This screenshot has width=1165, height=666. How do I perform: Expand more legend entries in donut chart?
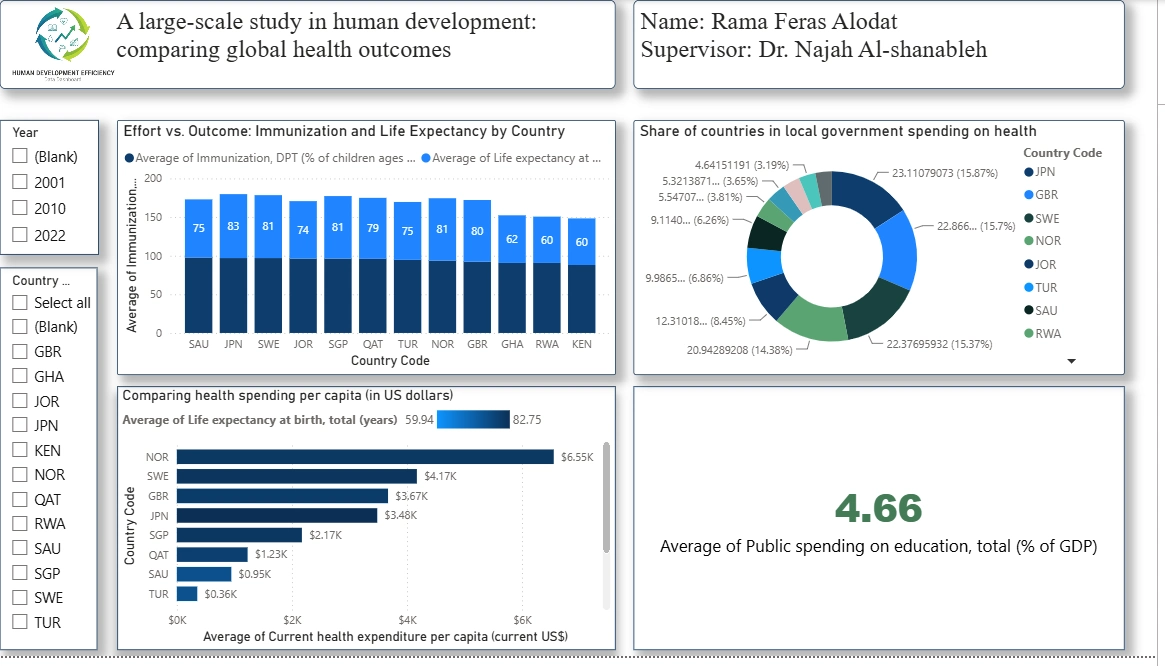point(1071,361)
